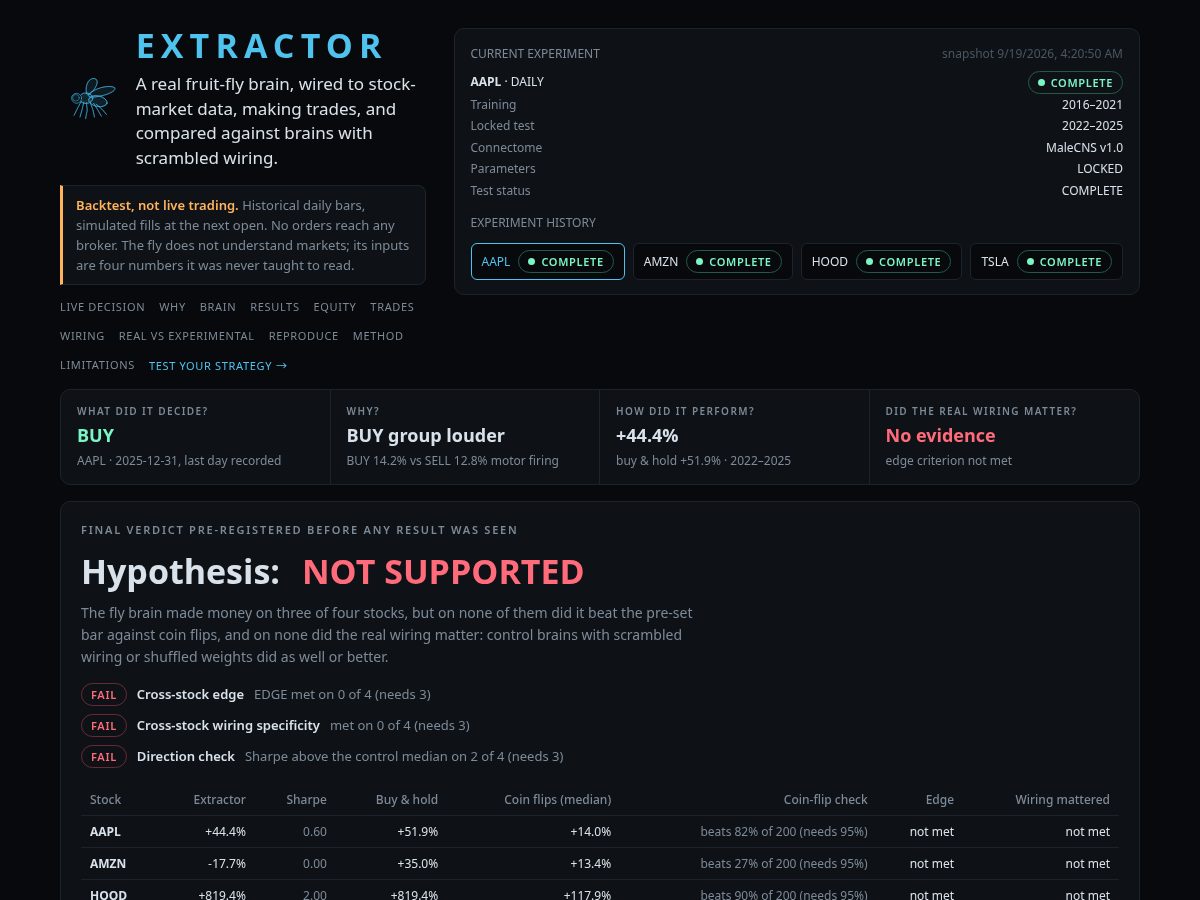Click the AAPL · DAILY experiment label
This screenshot has height=900, width=1200.
pyautogui.click(x=507, y=82)
